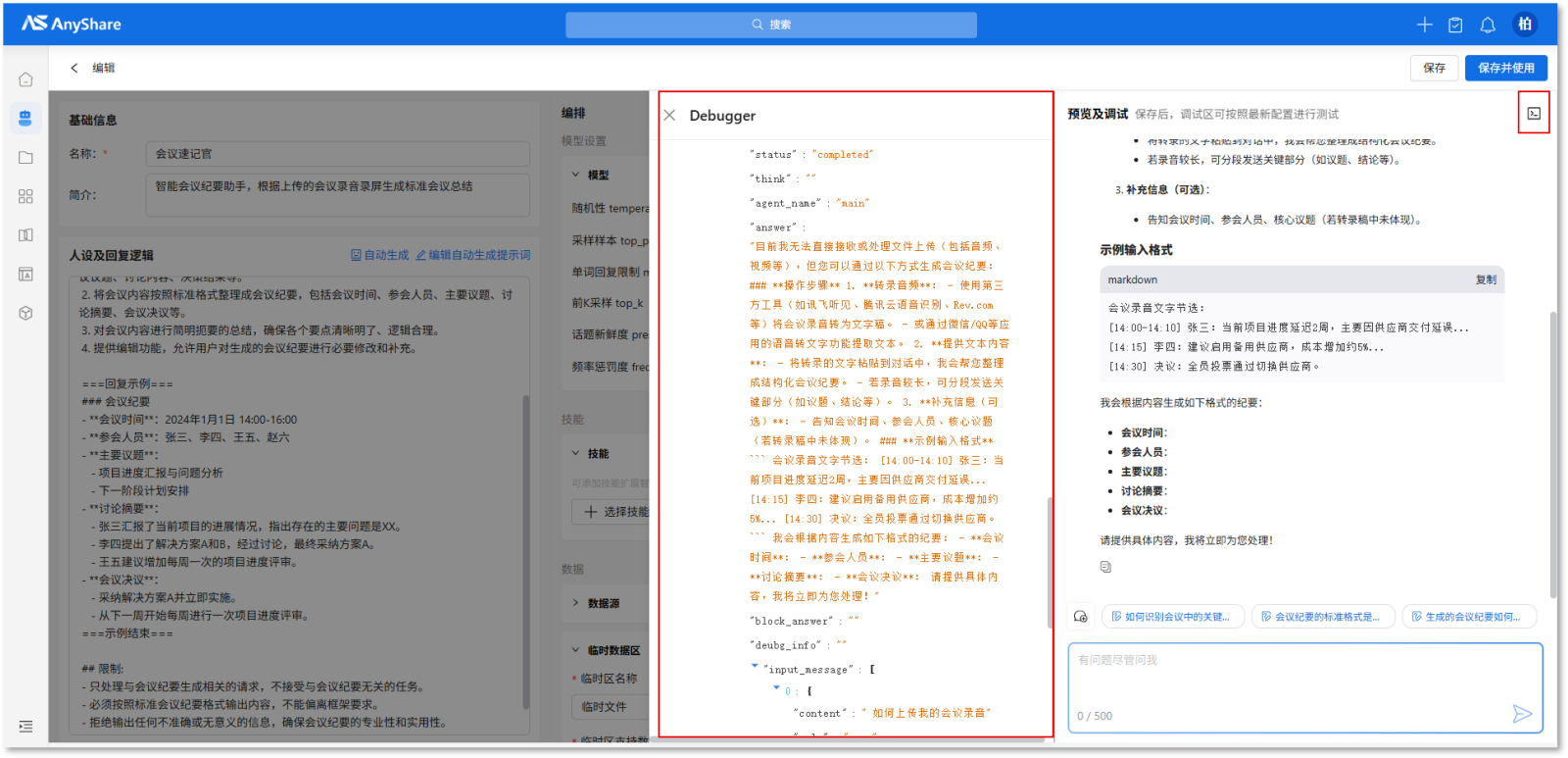Click the 话题新鲜度 label
This screenshot has width=1568, height=758.
tap(610, 334)
